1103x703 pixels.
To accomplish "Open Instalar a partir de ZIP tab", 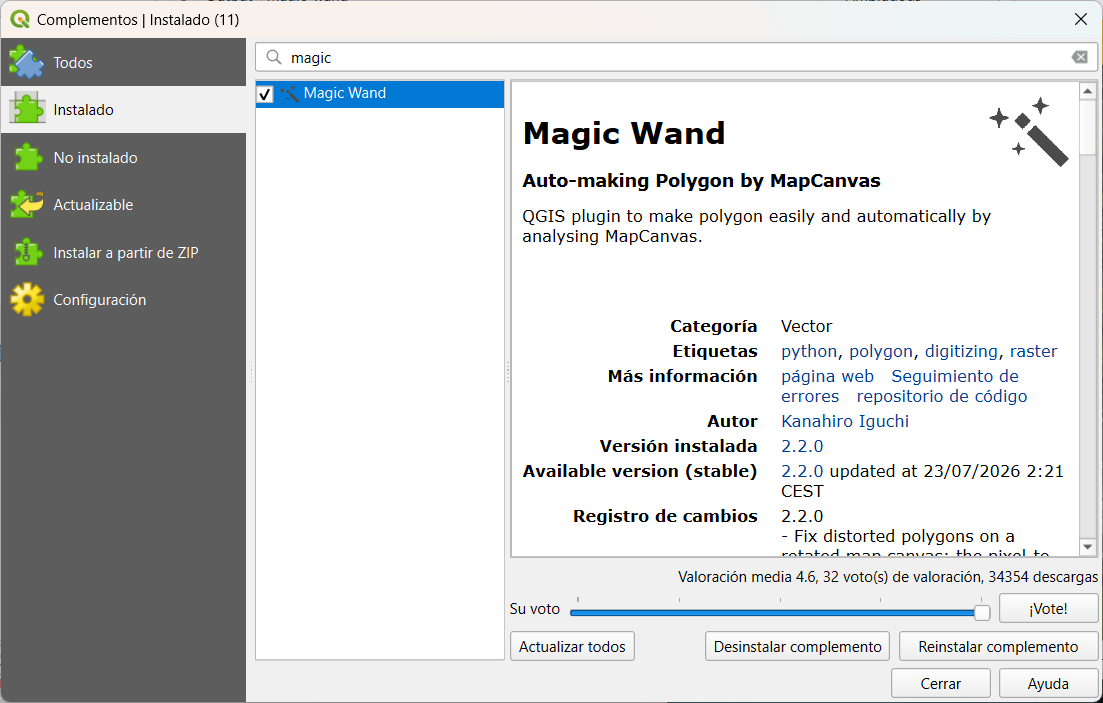I will (x=123, y=253).
